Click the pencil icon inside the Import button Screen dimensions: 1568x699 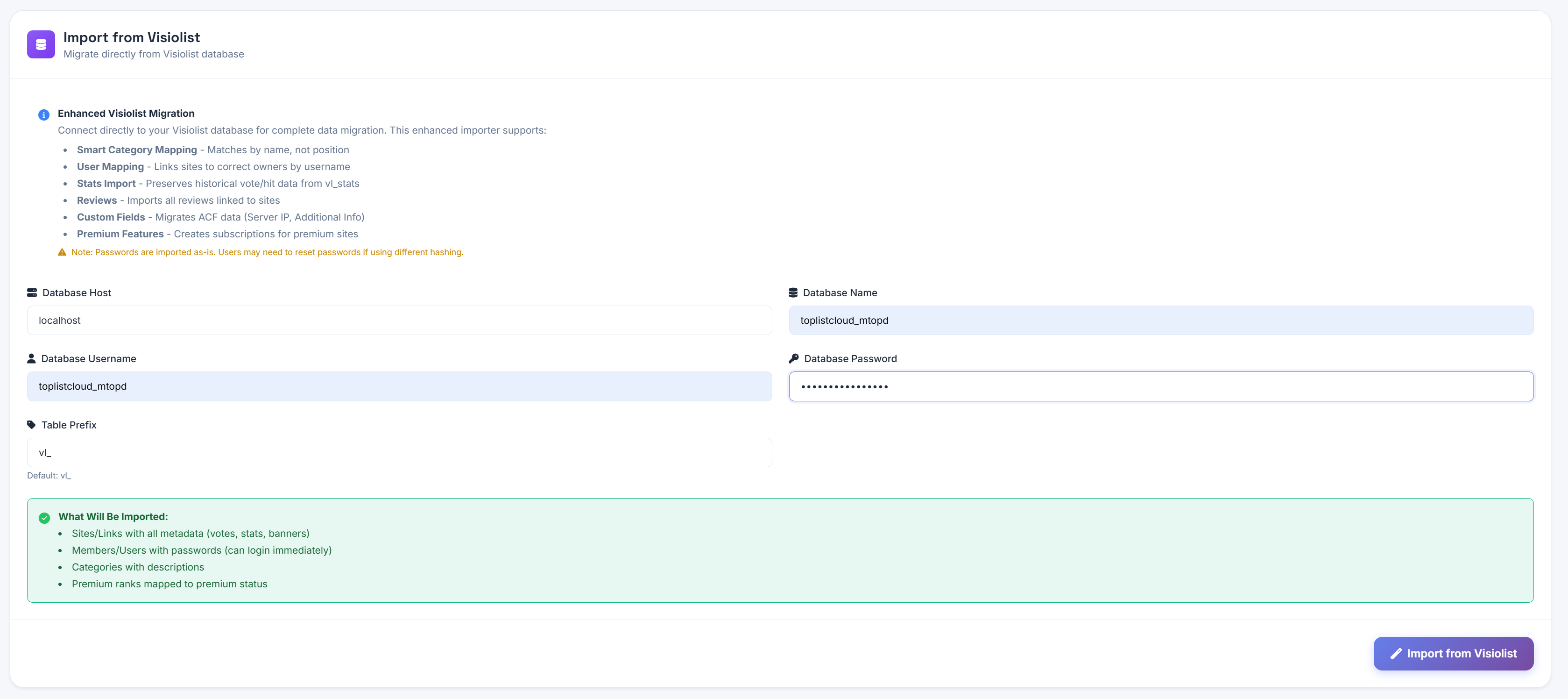coord(1396,653)
